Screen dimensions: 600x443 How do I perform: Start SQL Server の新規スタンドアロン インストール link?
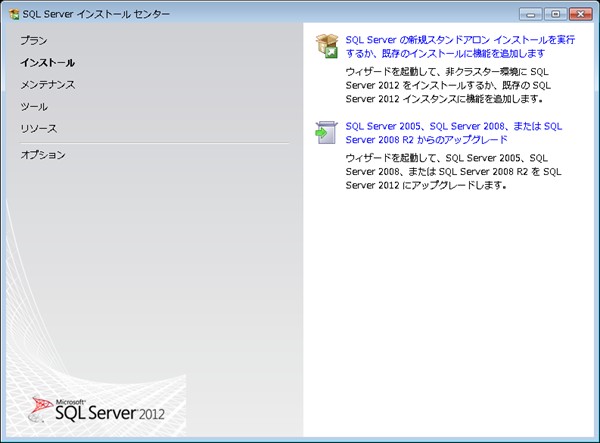click(x=460, y=47)
